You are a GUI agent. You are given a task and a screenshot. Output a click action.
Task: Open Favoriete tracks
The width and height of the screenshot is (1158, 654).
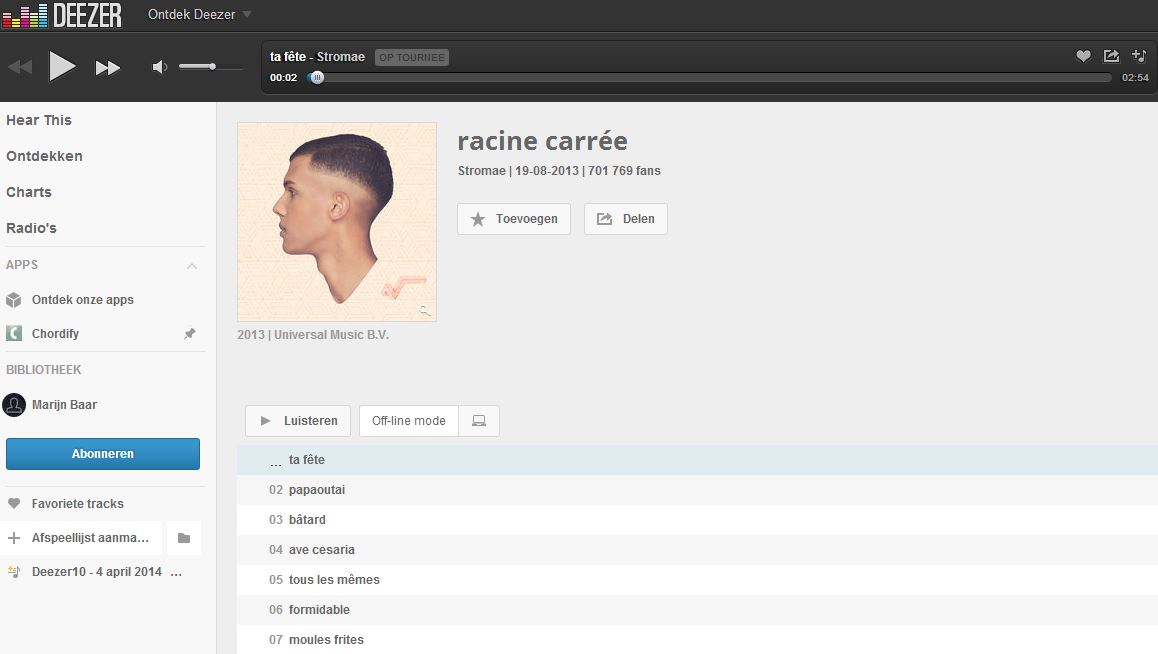[x=78, y=503]
